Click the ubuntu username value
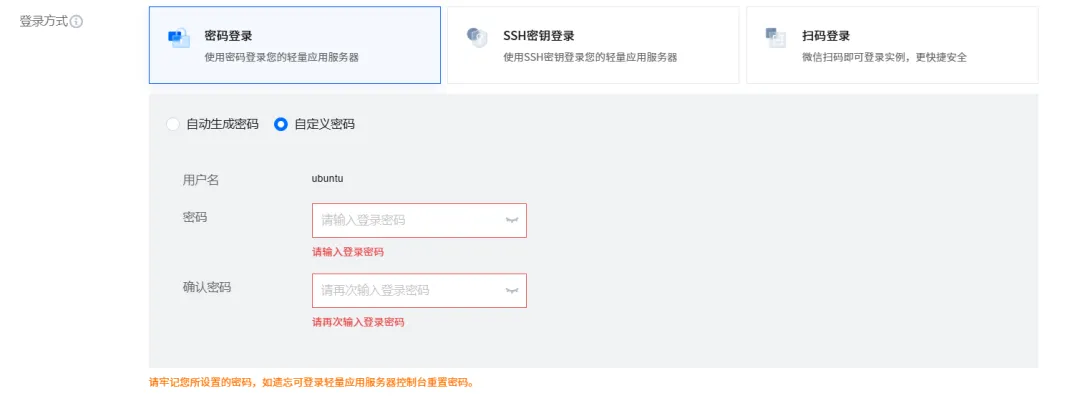This screenshot has width=1080, height=406. (328, 179)
